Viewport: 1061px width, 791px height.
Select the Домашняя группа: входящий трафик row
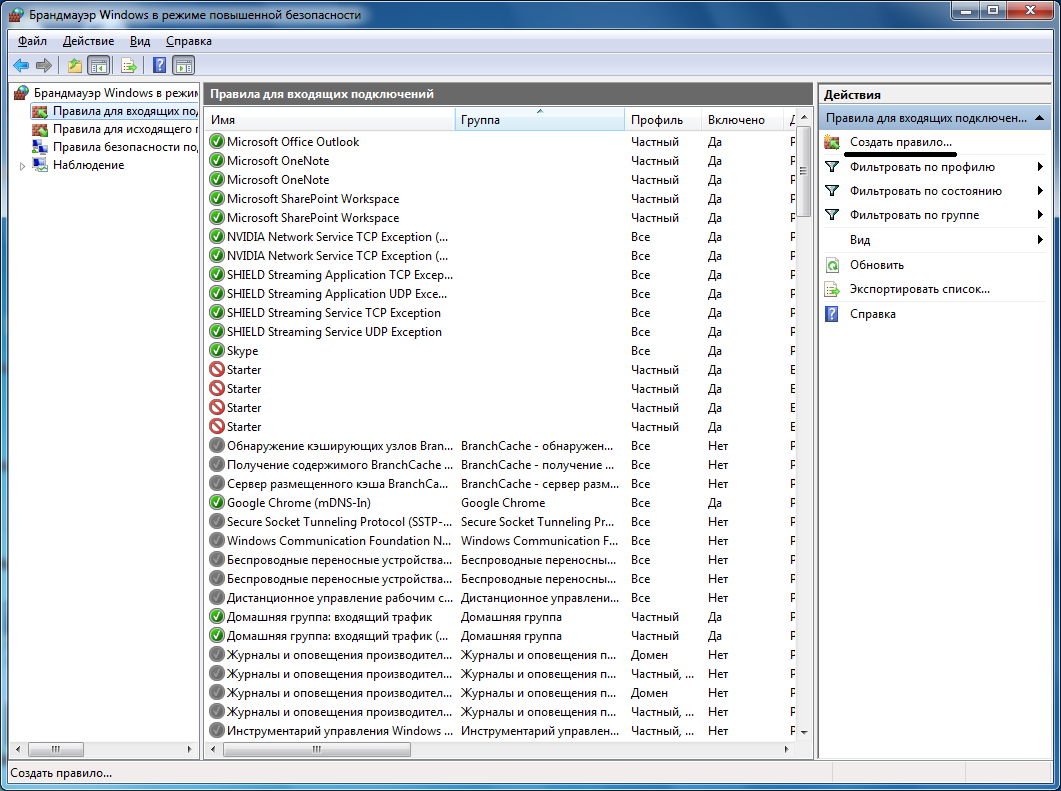[x=501, y=617]
